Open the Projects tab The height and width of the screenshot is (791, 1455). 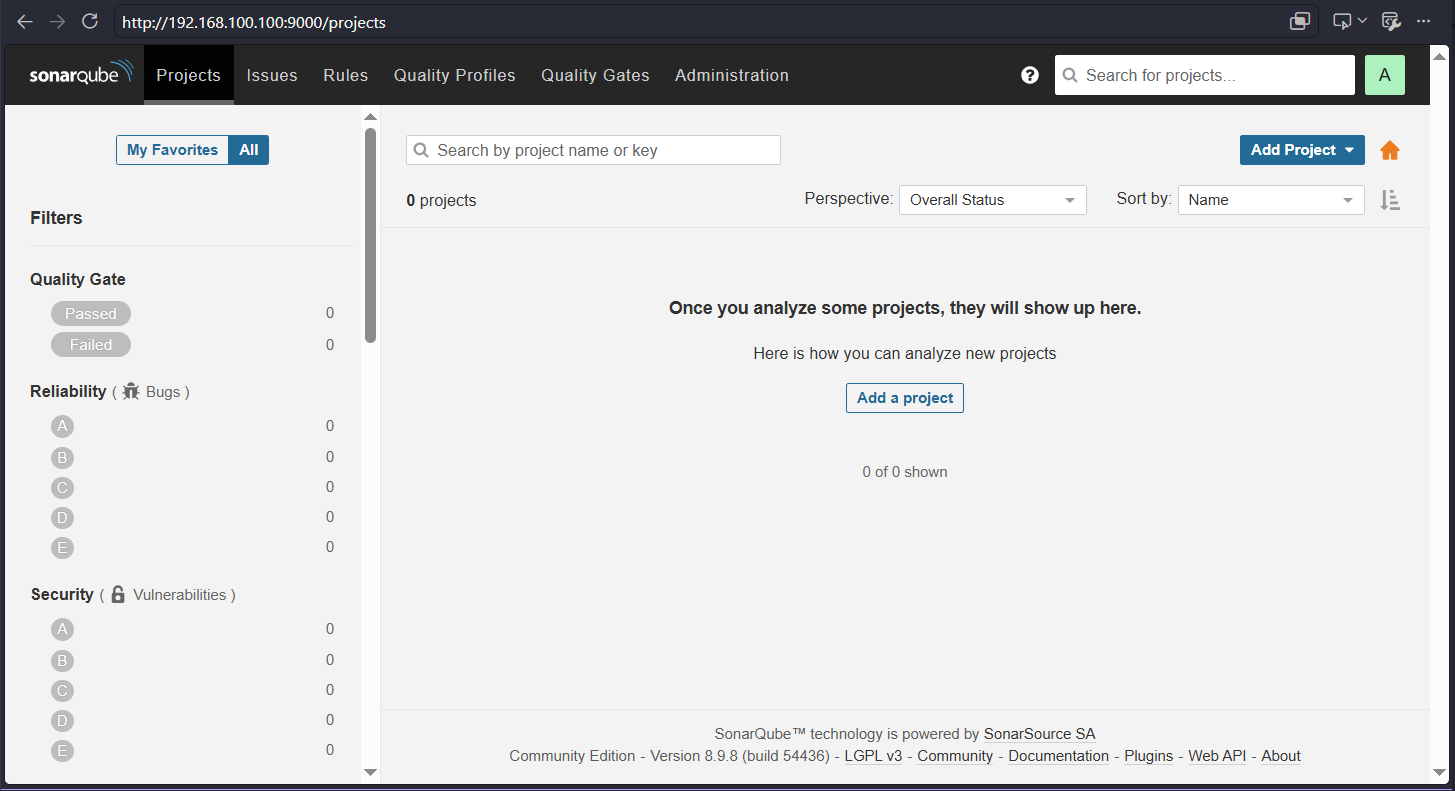pos(189,75)
